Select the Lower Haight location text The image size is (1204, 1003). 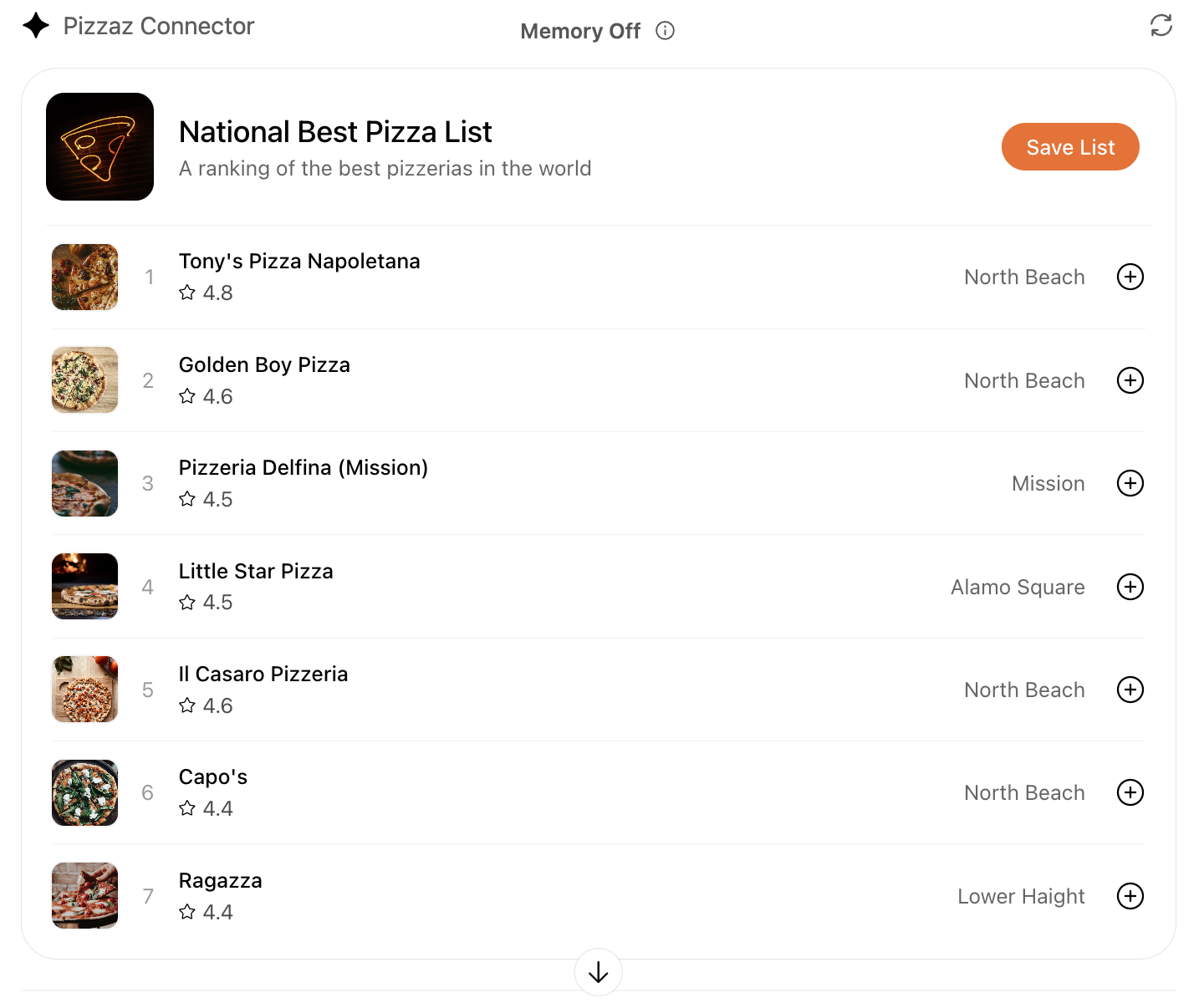point(1021,895)
